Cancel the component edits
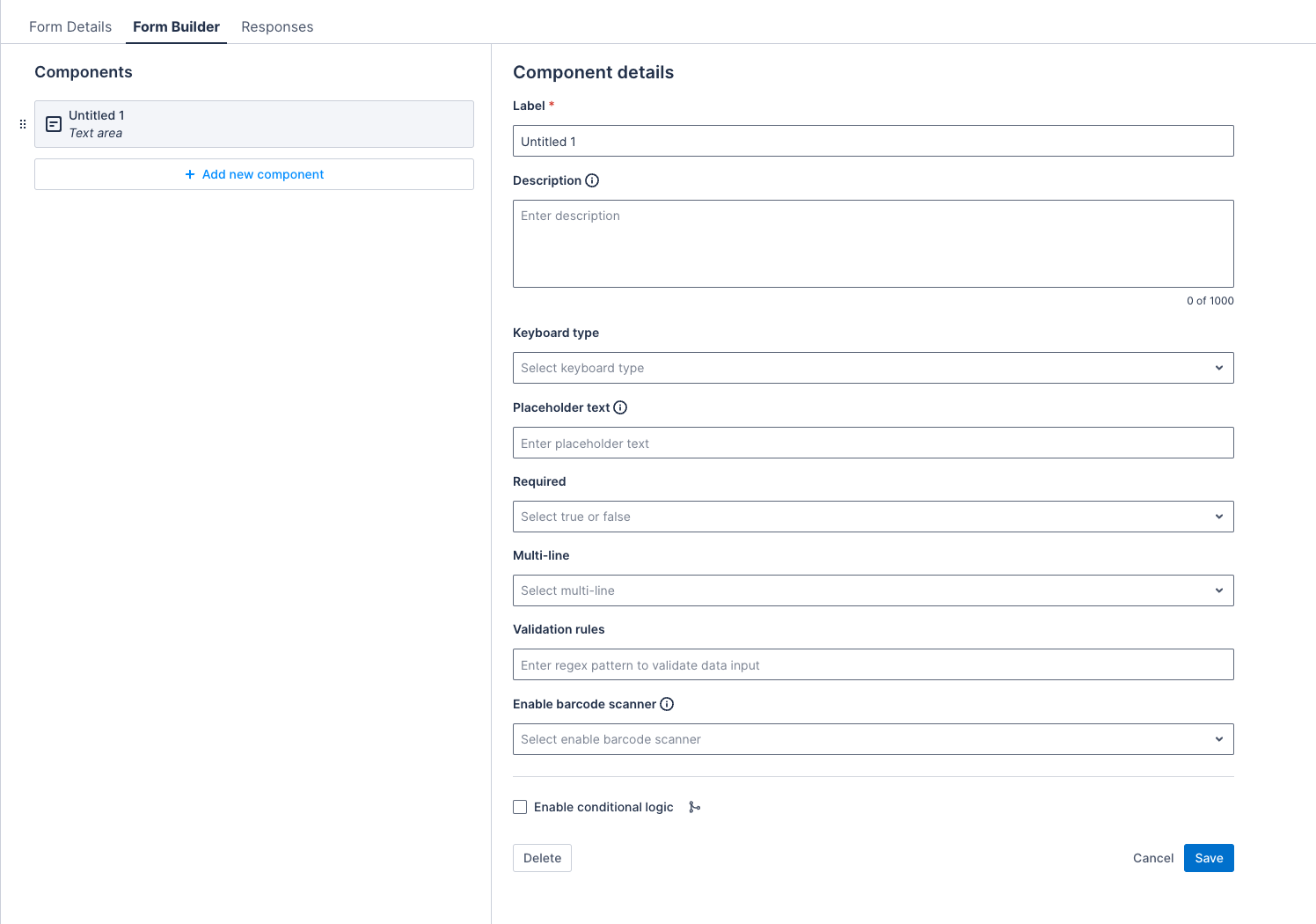 click(x=1152, y=858)
